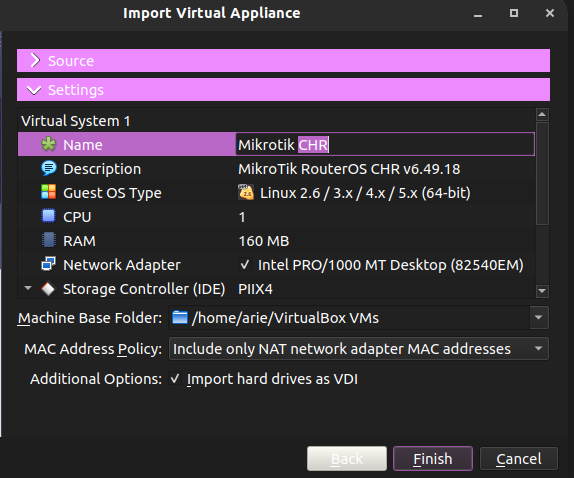The height and width of the screenshot is (478, 574).
Task: Toggle Import hard drives as VDI checkbox
Action: coord(175,378)
